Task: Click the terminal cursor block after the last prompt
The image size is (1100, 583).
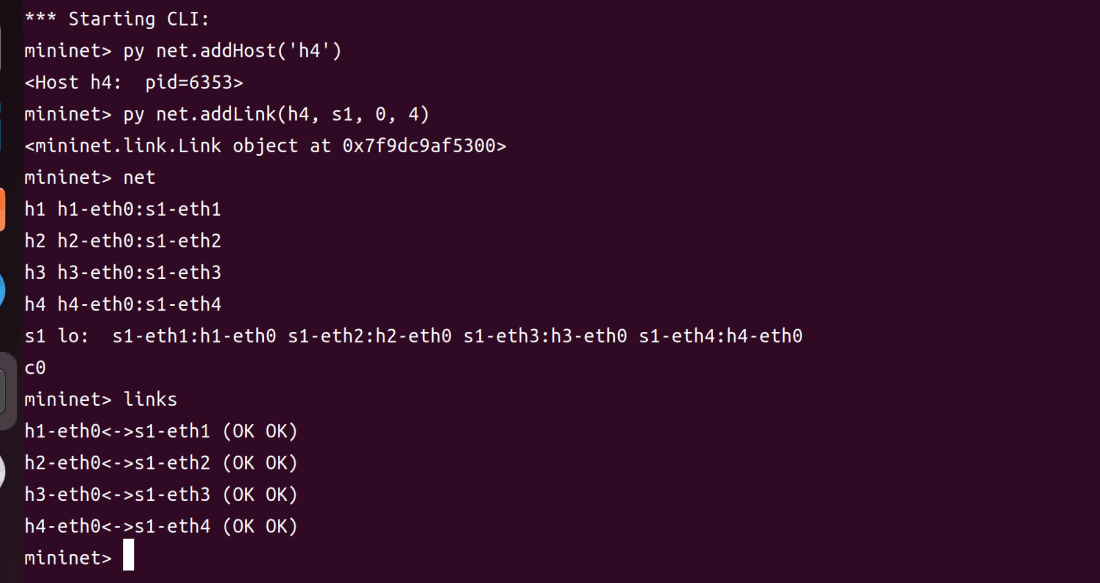Action: [x=128, y=556]
